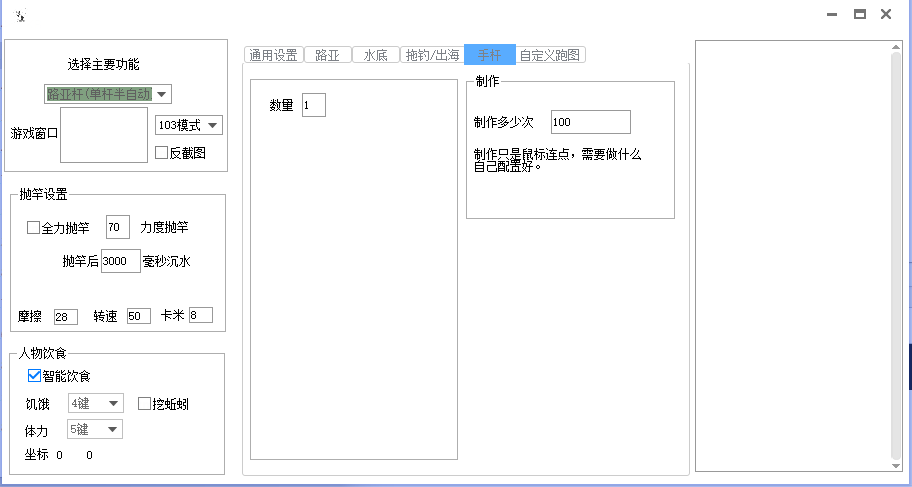Go to the 拖钓/出海 tab
This screenshot has width=912, height=487.
432,56
